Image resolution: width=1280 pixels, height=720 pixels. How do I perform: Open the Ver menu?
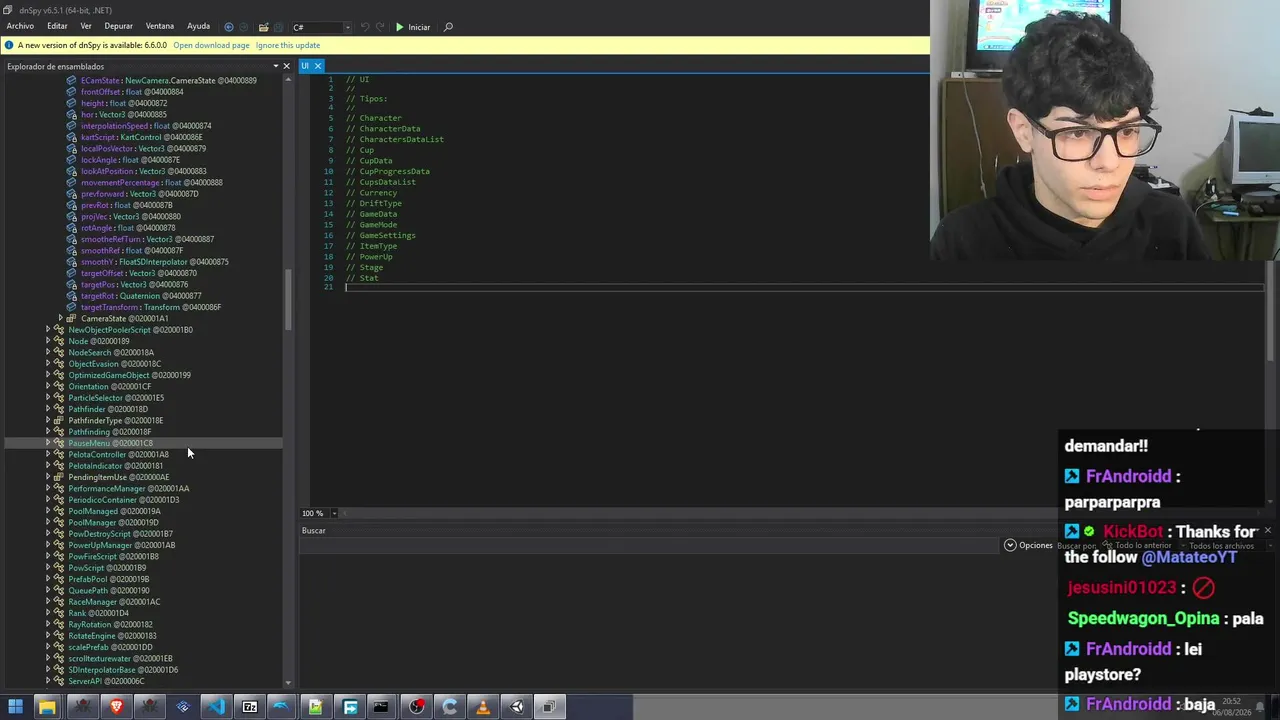click(x=86, y=26)
